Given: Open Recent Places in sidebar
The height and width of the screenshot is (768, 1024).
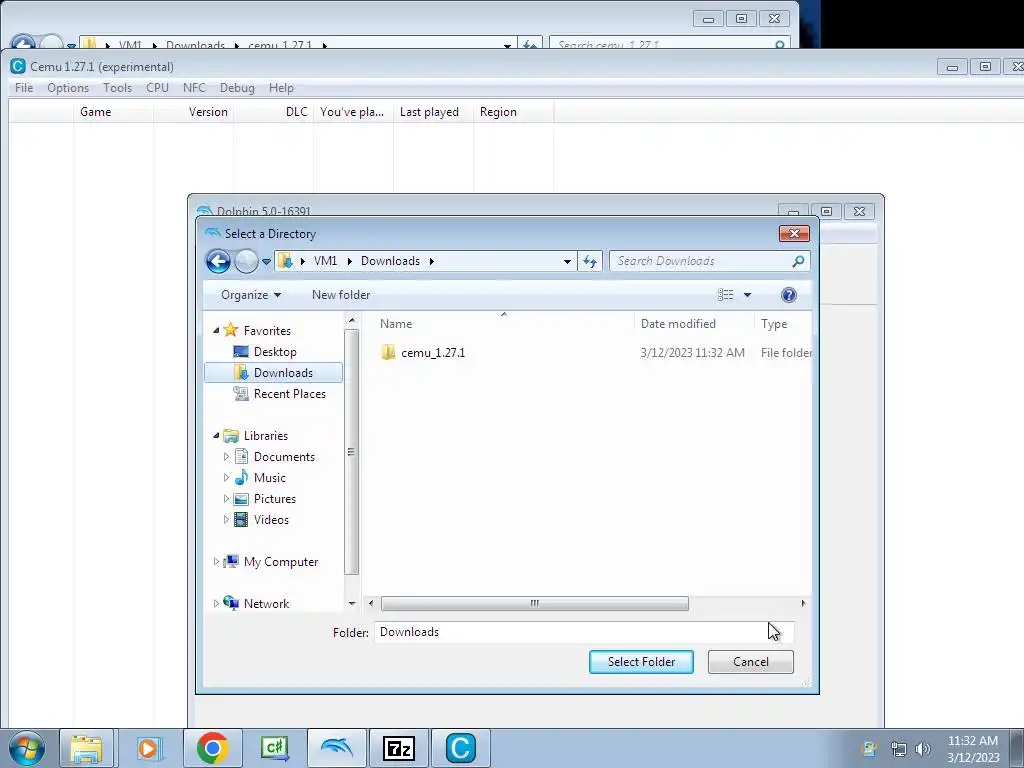Looking at the screenshot, I should [x=289, y=394].
